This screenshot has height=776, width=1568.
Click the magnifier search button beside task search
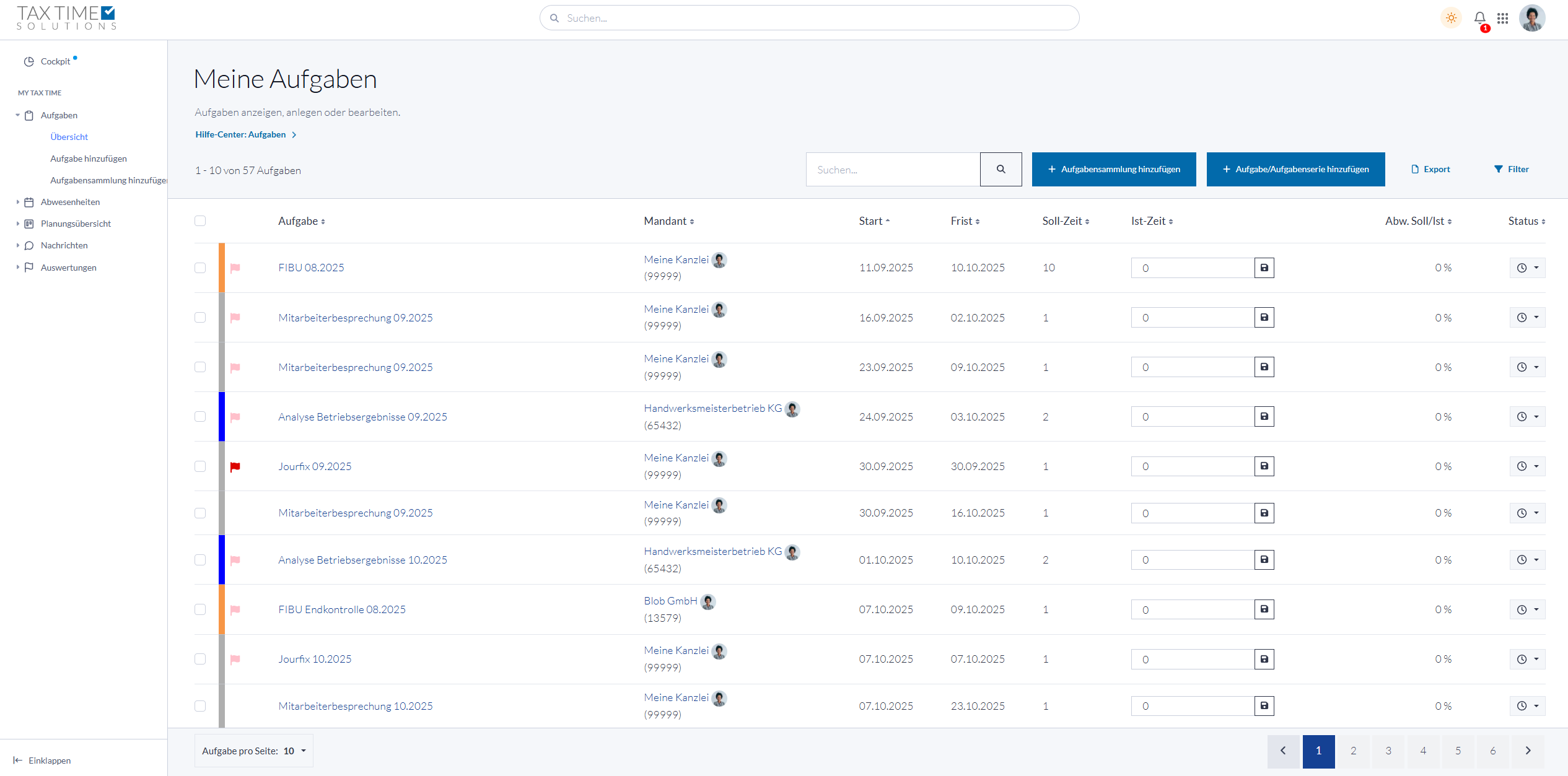(1001, 169)
